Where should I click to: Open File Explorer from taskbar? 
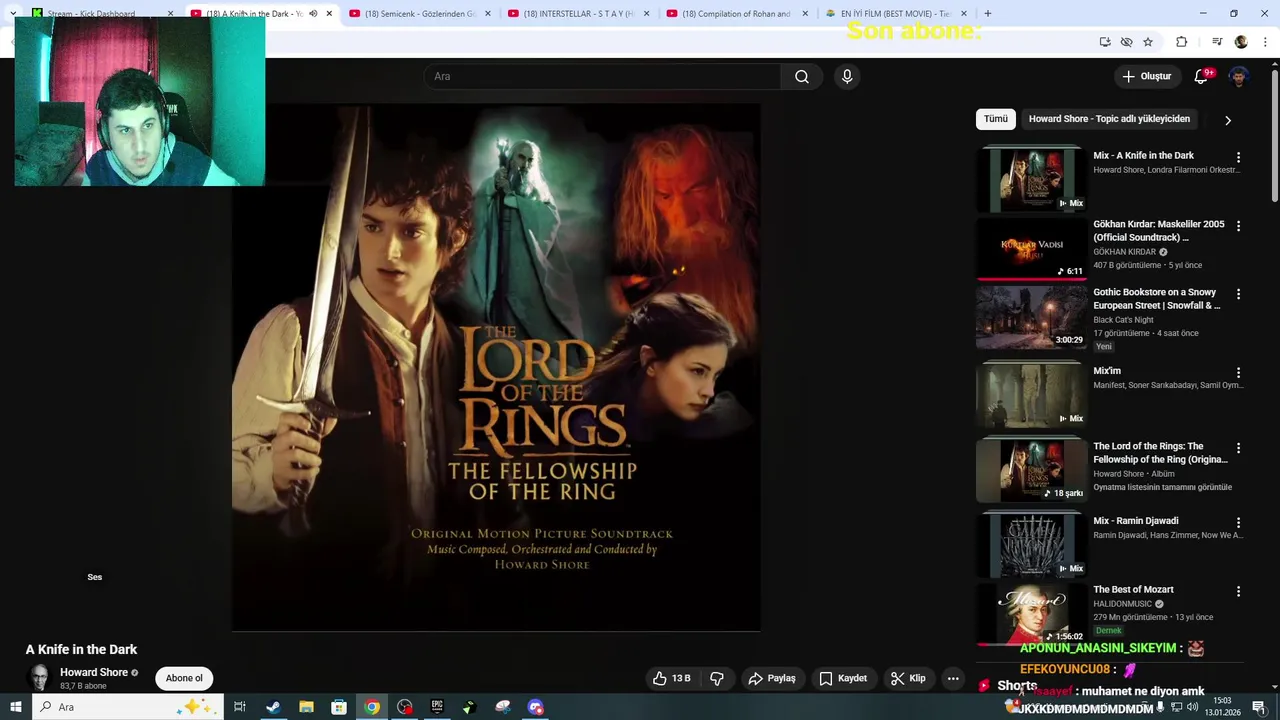[x=306, y=707]
